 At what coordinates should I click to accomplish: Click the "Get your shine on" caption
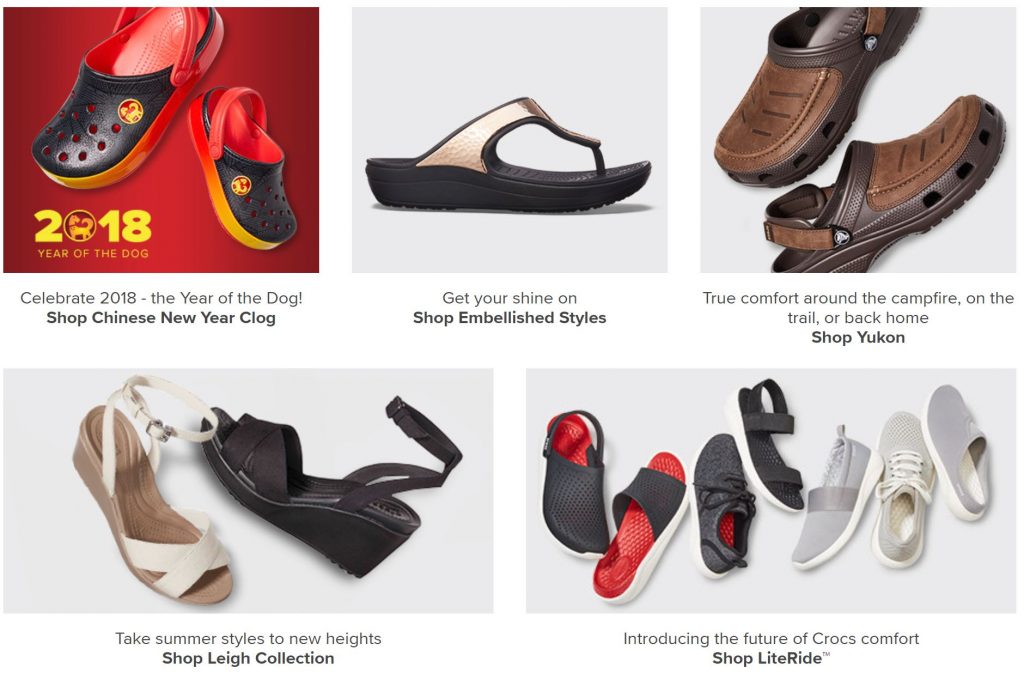point(509,298)
